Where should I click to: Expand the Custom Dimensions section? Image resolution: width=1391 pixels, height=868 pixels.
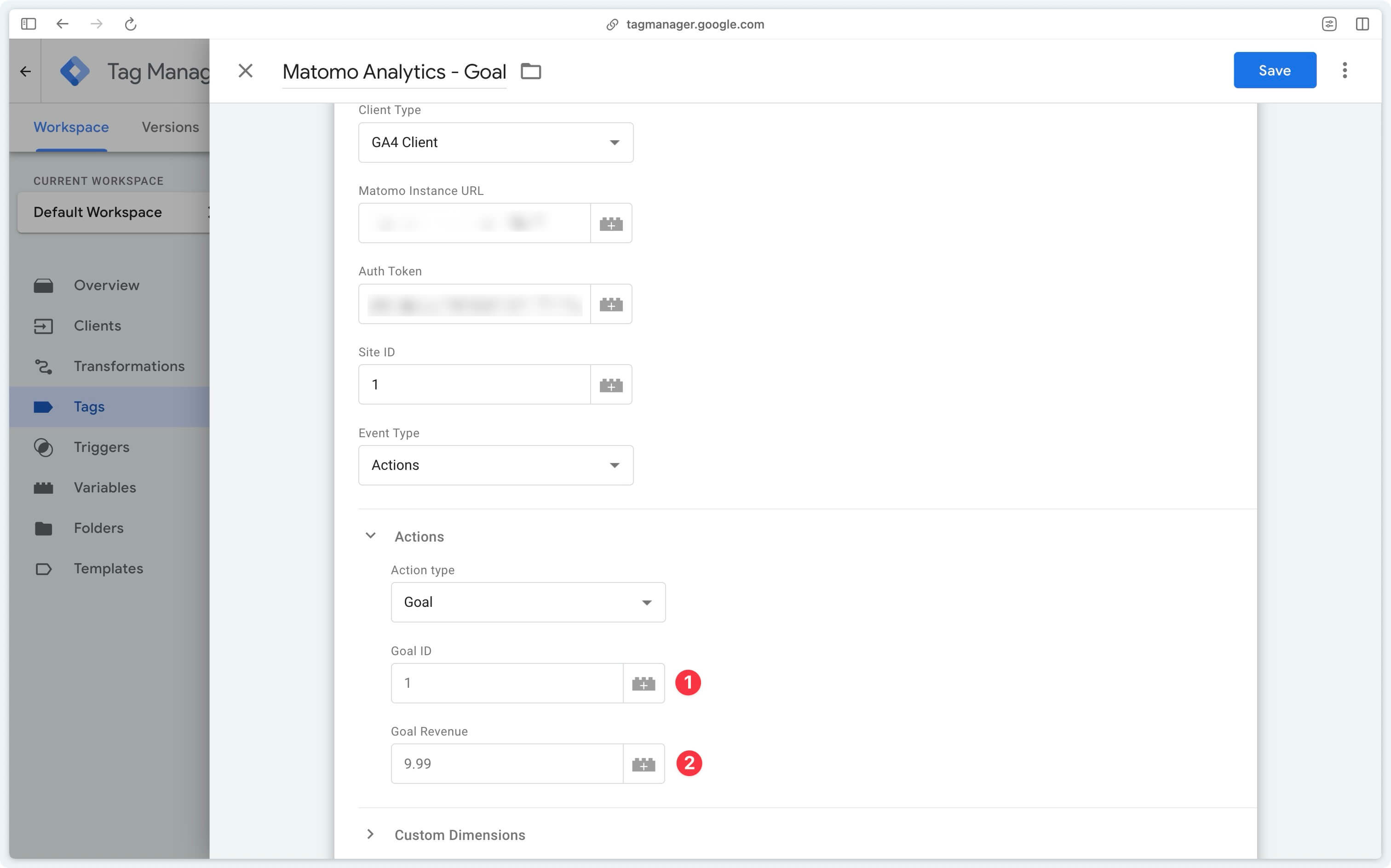(x=370, y=834)
